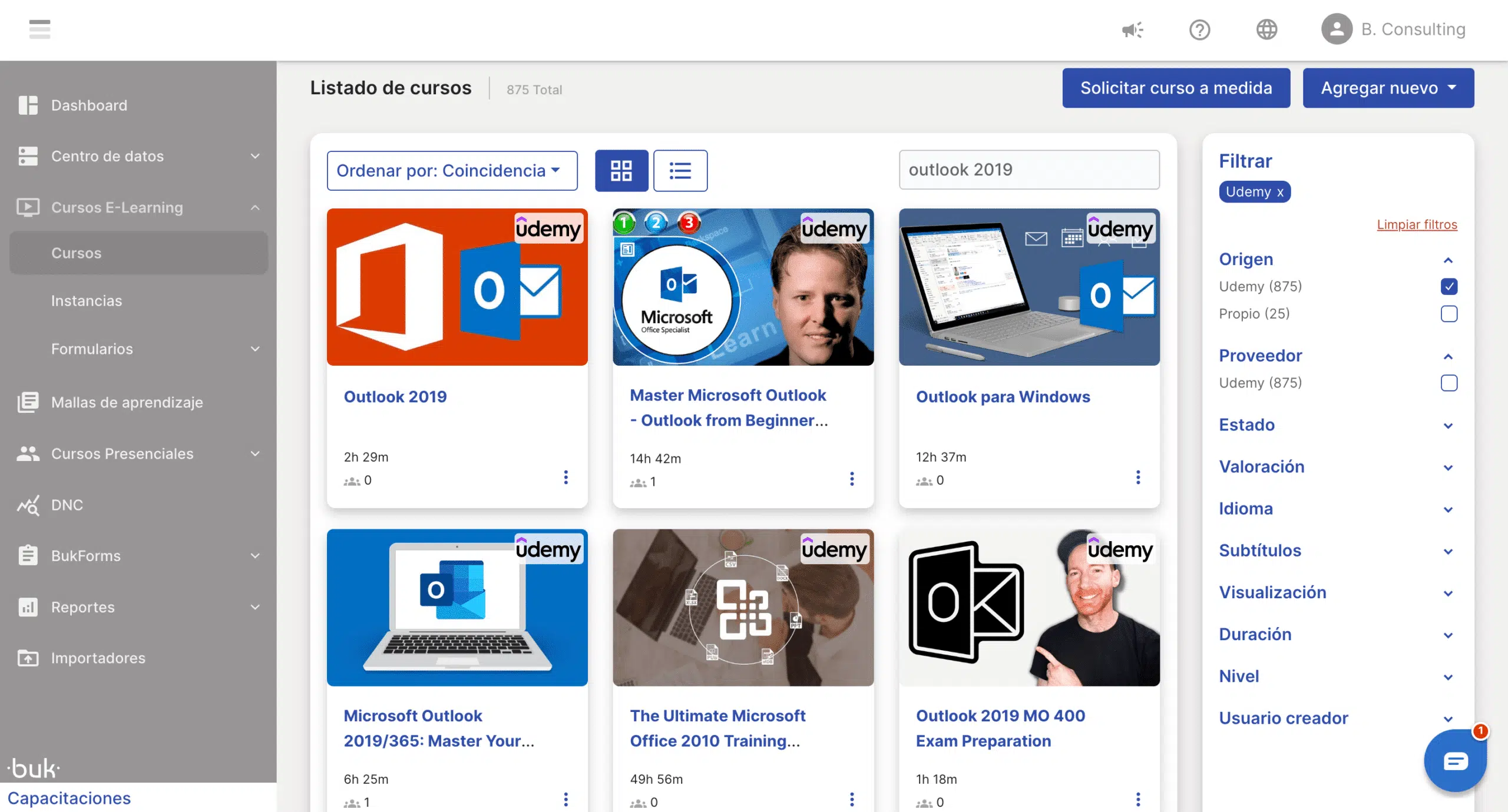Screen dimensions: 1508x812
Task: Expand the Visualización filter section
Action: 1449,593
